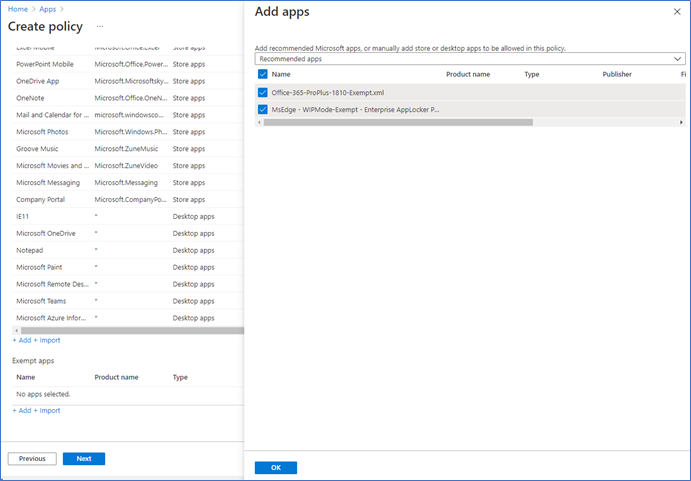Click Exempt apps Product name column header
691x481 pixels.
click(x=116, y=377)
